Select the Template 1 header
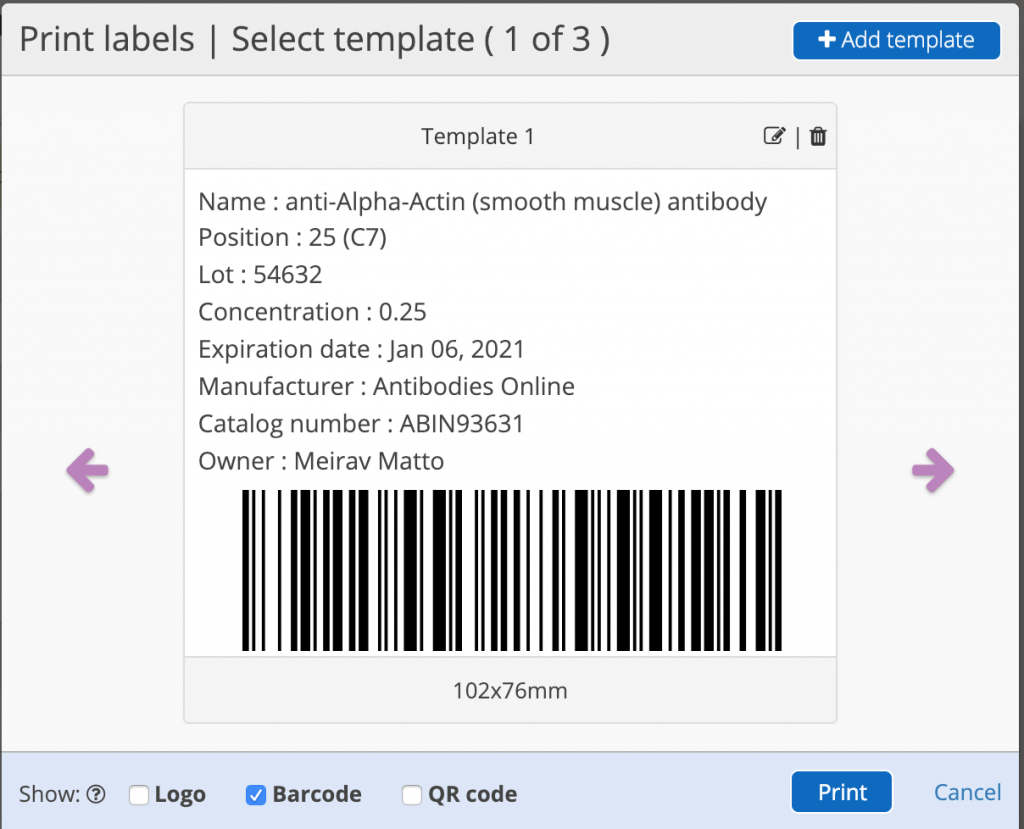Image resolution: width=1024 pixels, height=829 pixels. click(478, 136)
